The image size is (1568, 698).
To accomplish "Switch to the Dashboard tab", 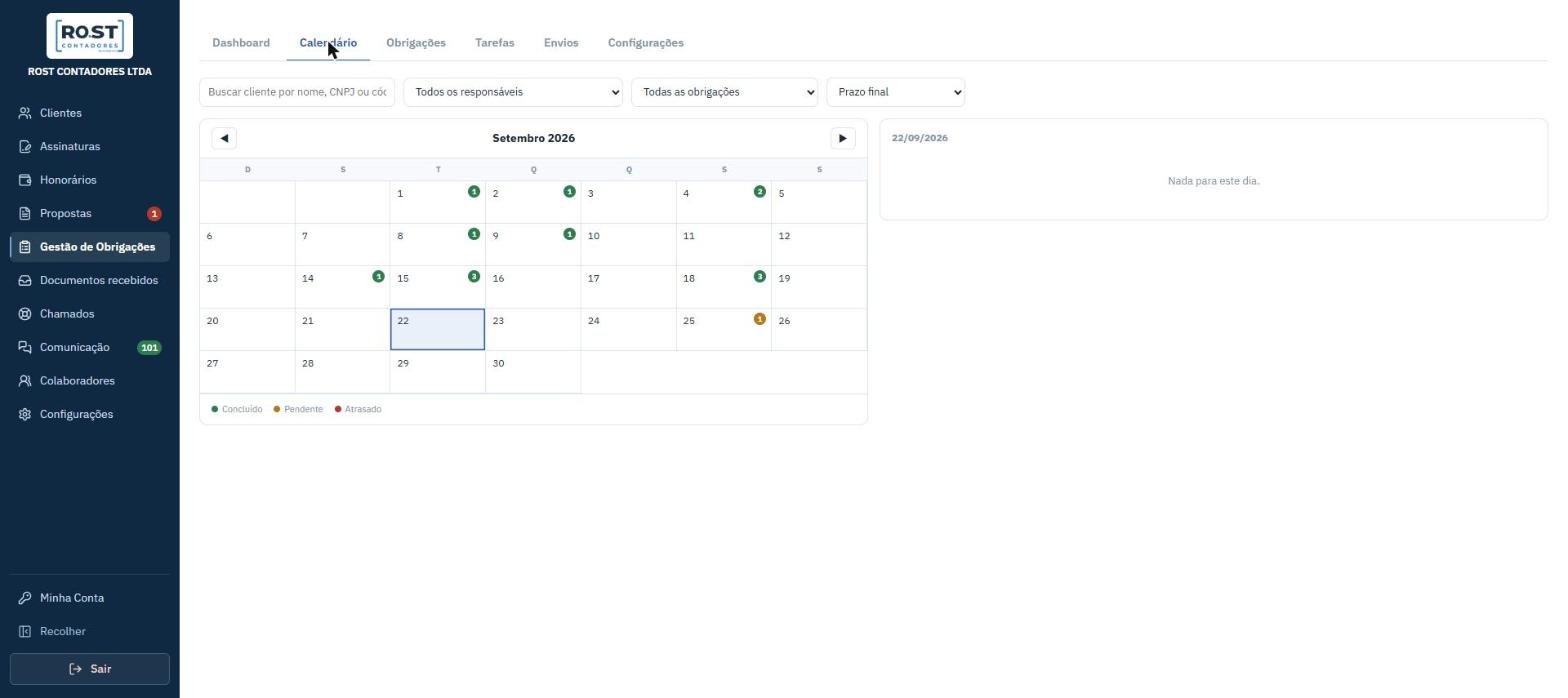I will point(241,43).
